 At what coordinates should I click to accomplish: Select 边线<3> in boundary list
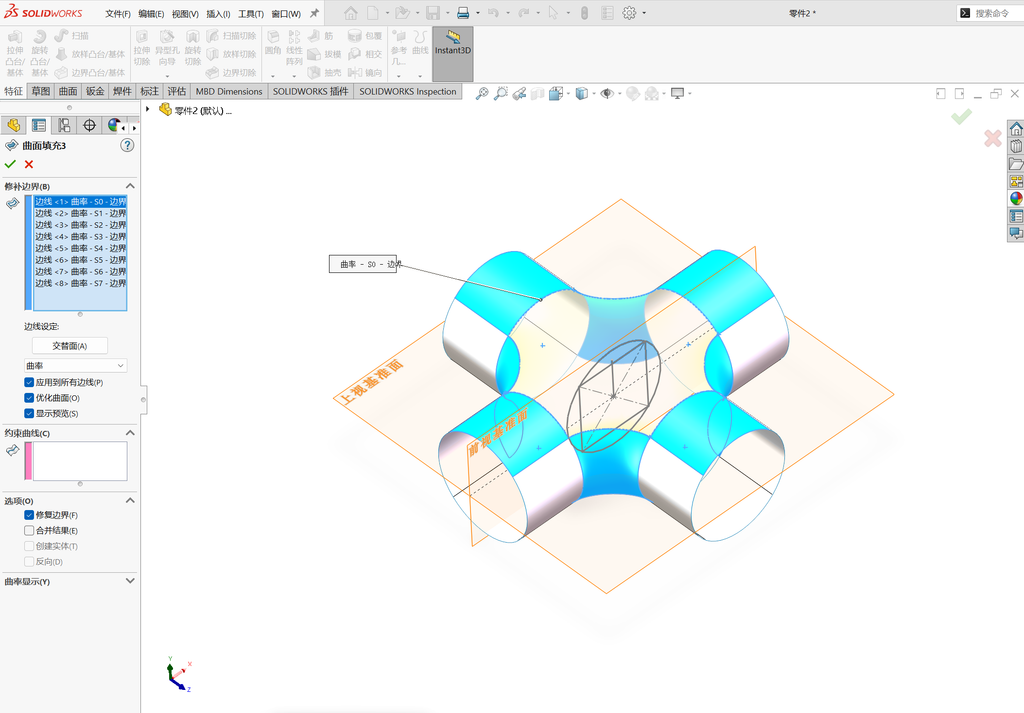click(x=80, y=225)
